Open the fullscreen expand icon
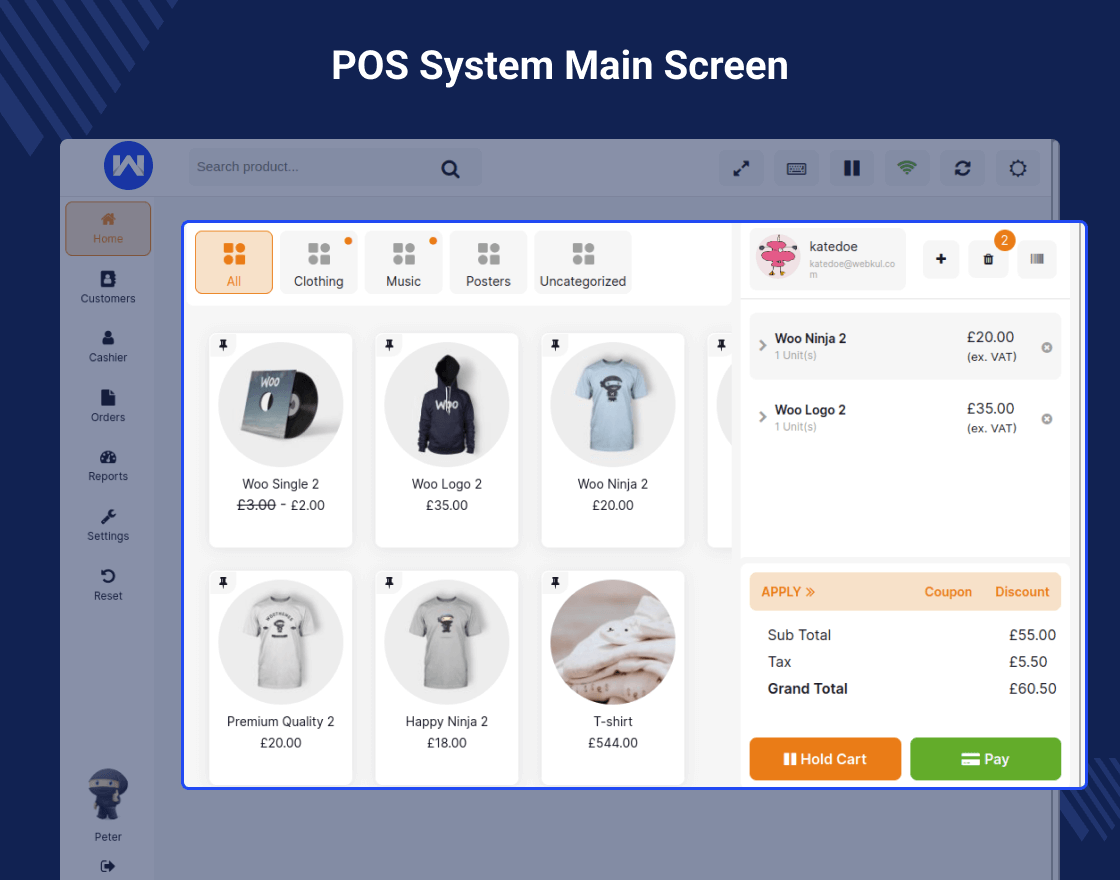The height and width of the screenshot is (880, 1120). click(x=741, y=168)
